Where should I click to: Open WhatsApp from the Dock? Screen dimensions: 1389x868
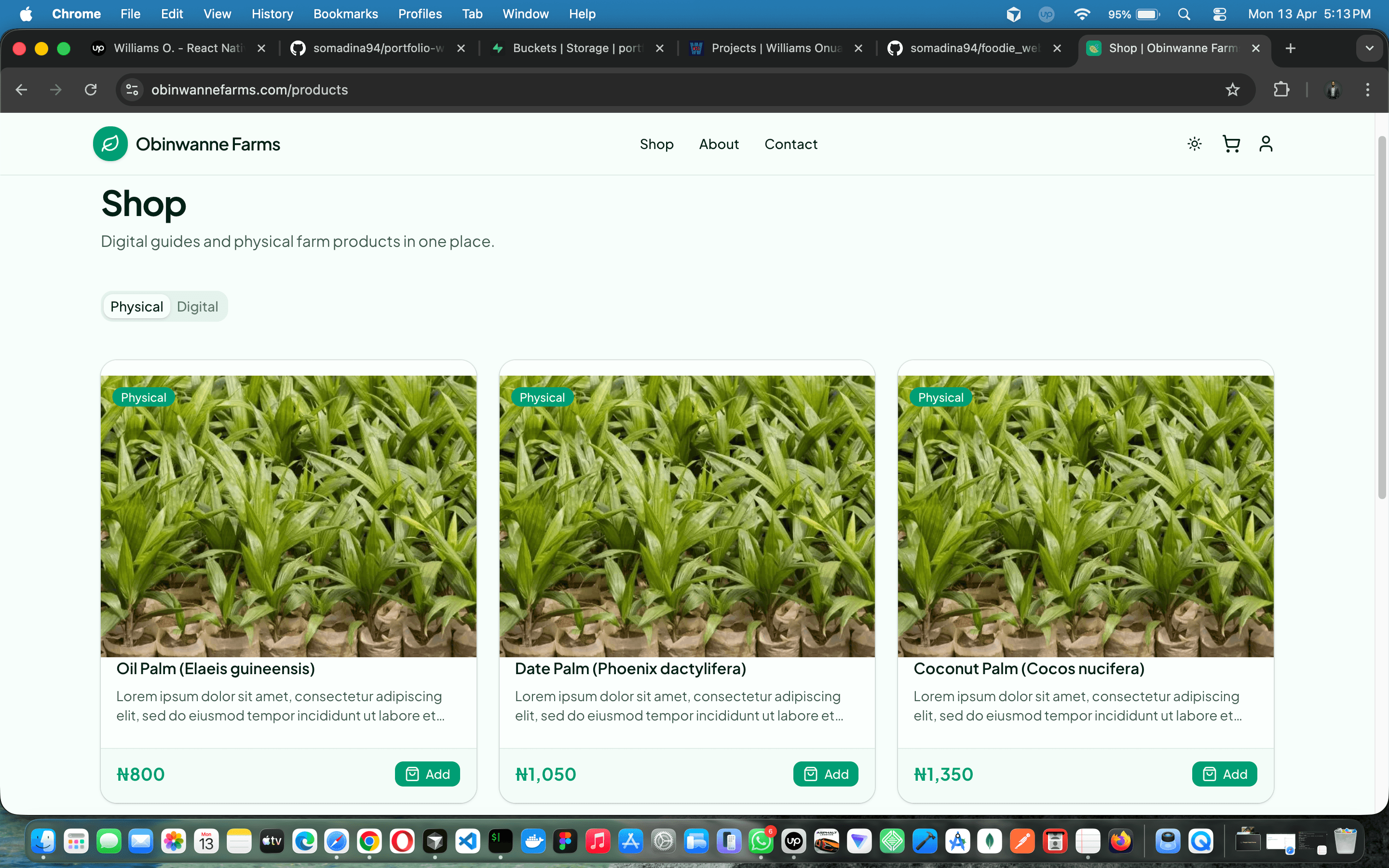761,841
